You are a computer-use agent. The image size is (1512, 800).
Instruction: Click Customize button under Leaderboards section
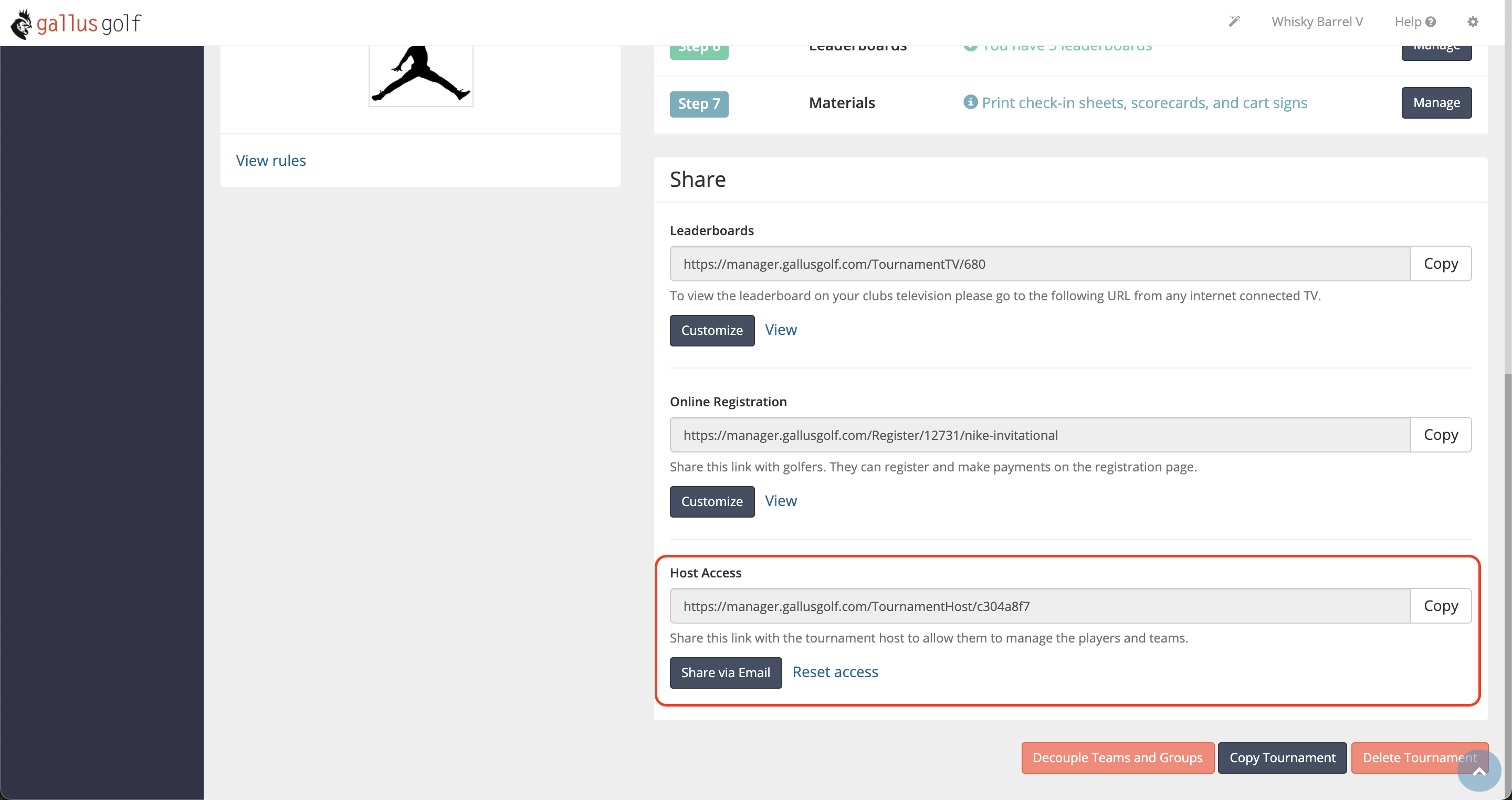coord(712,330)
